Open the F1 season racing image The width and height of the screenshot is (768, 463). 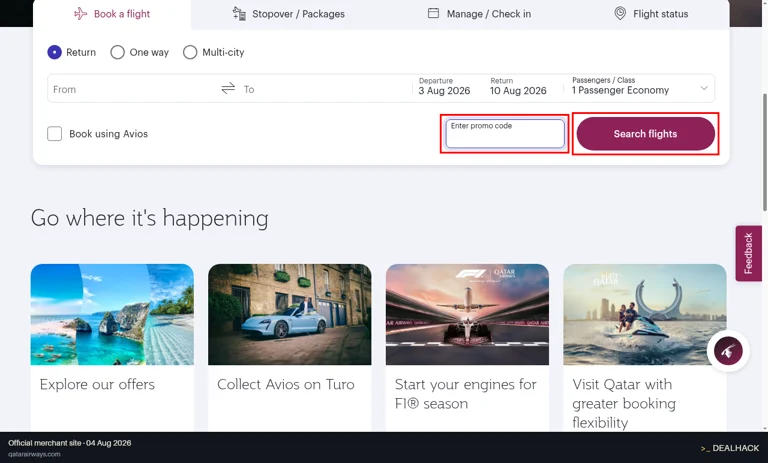tap(467, 315)
